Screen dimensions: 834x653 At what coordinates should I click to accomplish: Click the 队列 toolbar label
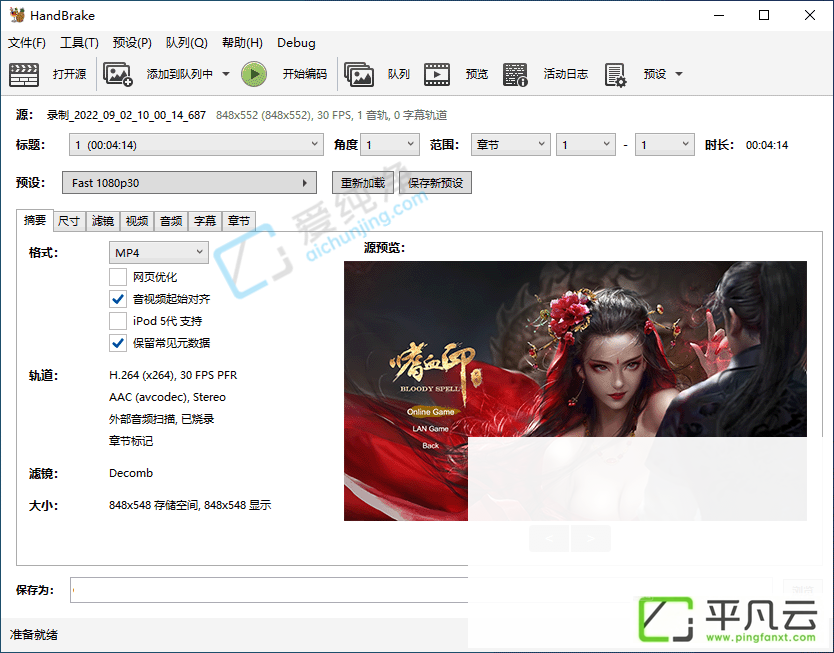398,74
